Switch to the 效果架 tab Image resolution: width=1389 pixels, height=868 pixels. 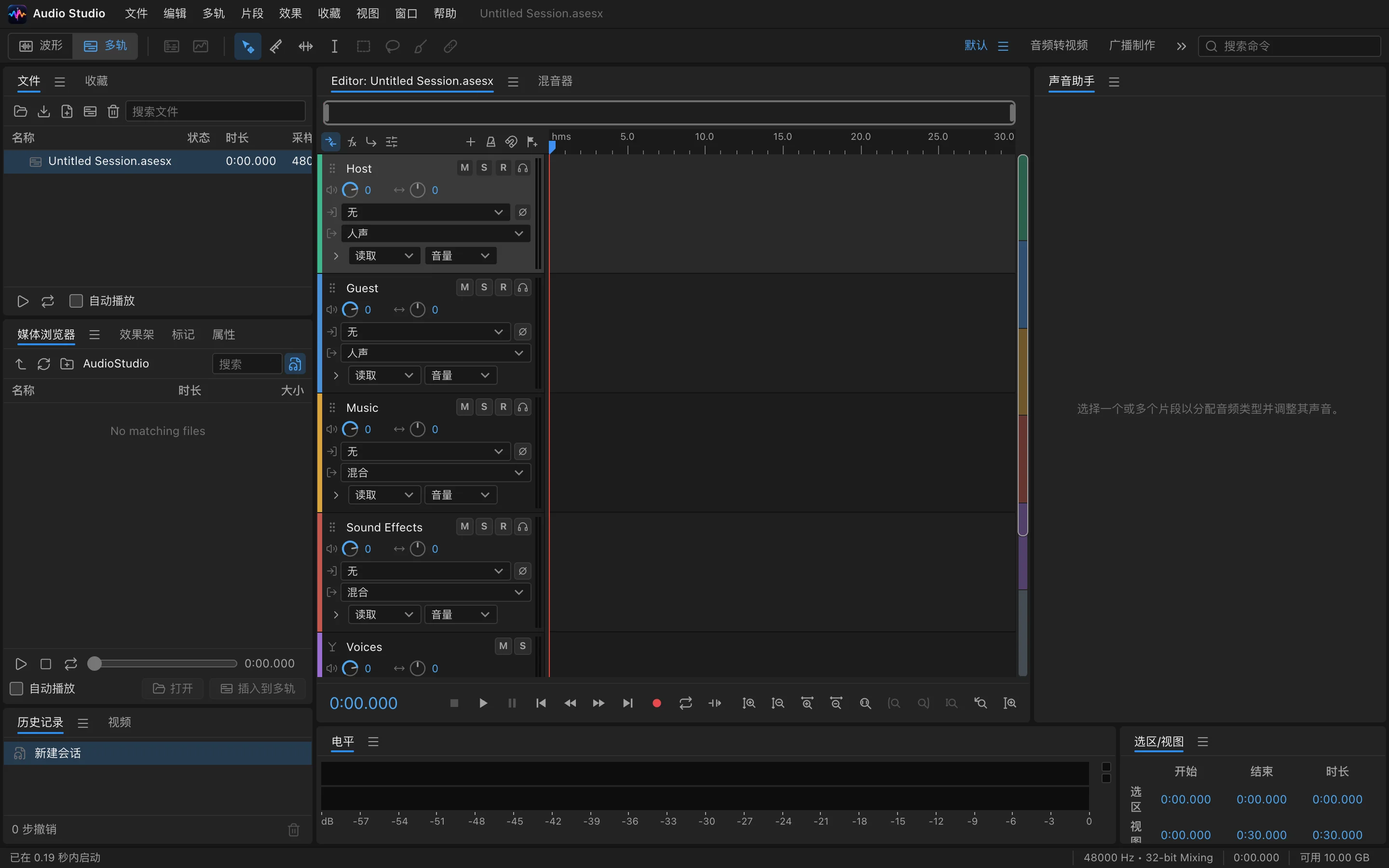coord(136,334)
